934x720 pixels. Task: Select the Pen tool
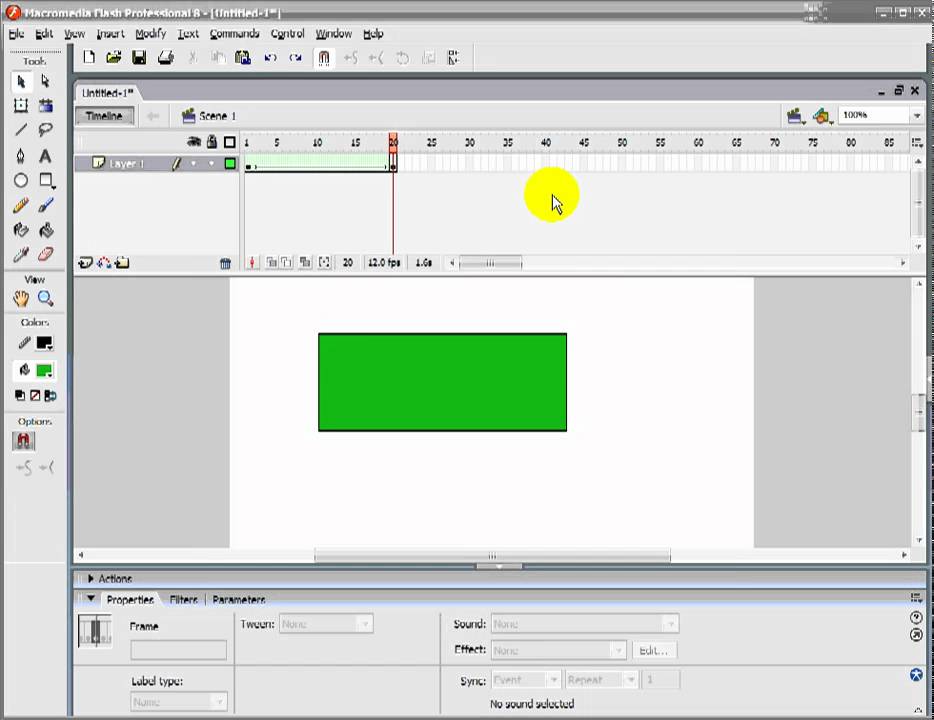(x=21, y=155)
